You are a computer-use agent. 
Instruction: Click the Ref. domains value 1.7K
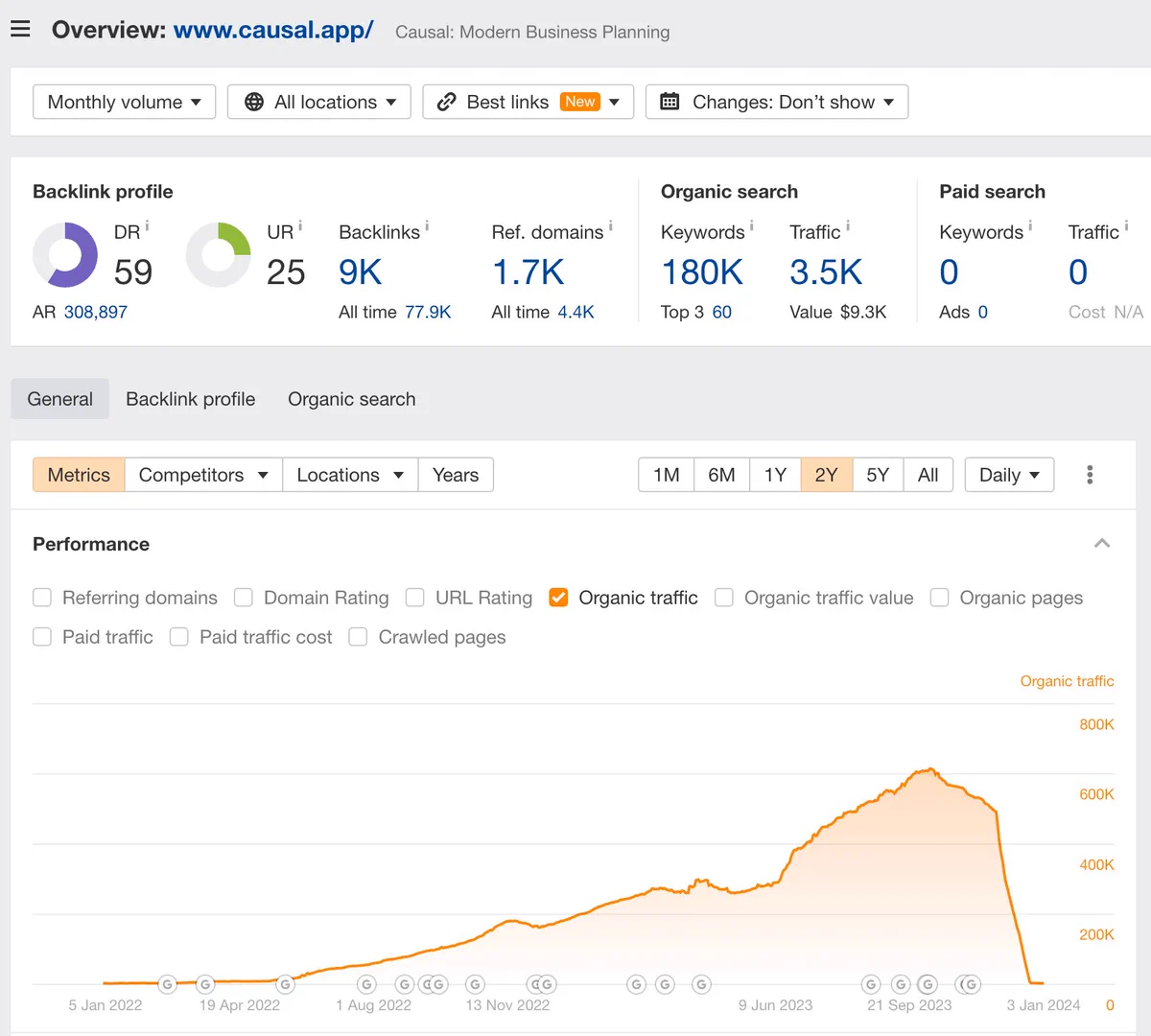[x=529, y=272]
